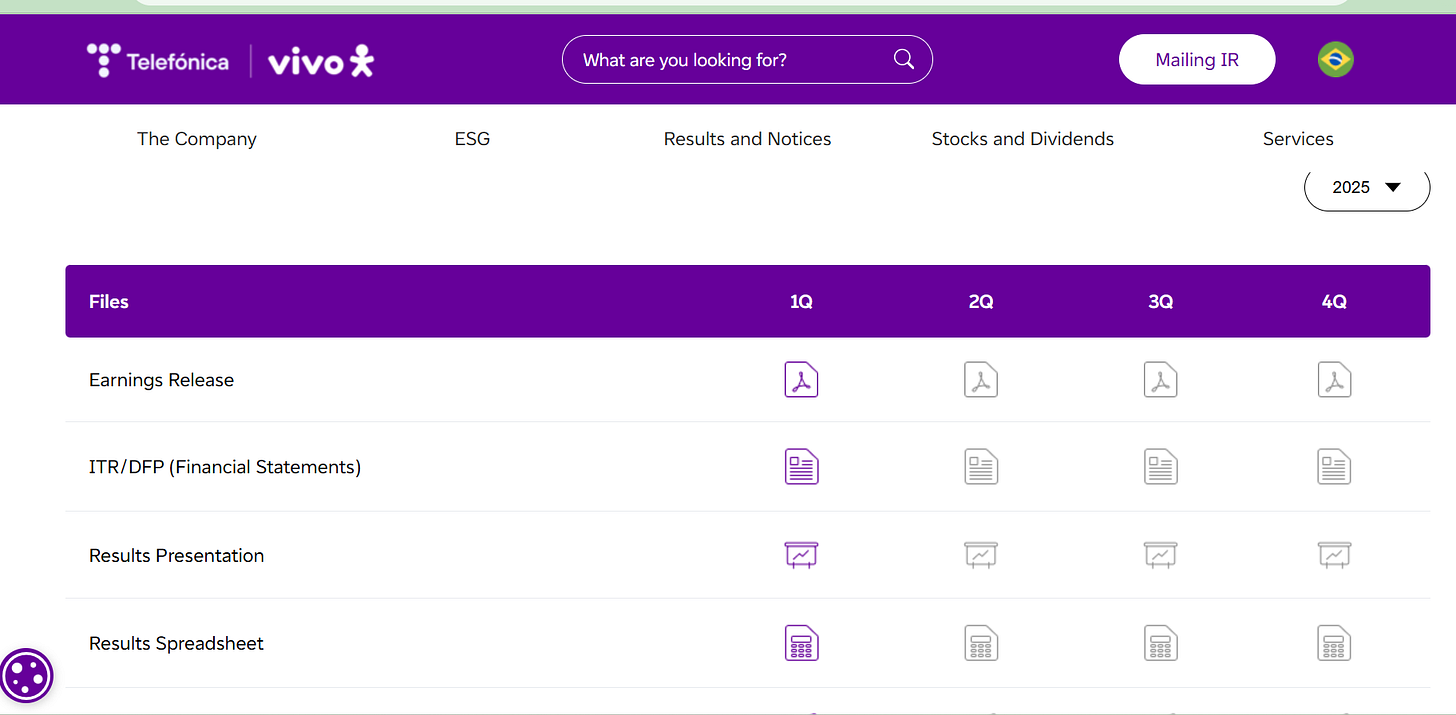Open the Services menu
1456x715 pixels.
[1298, 139]
